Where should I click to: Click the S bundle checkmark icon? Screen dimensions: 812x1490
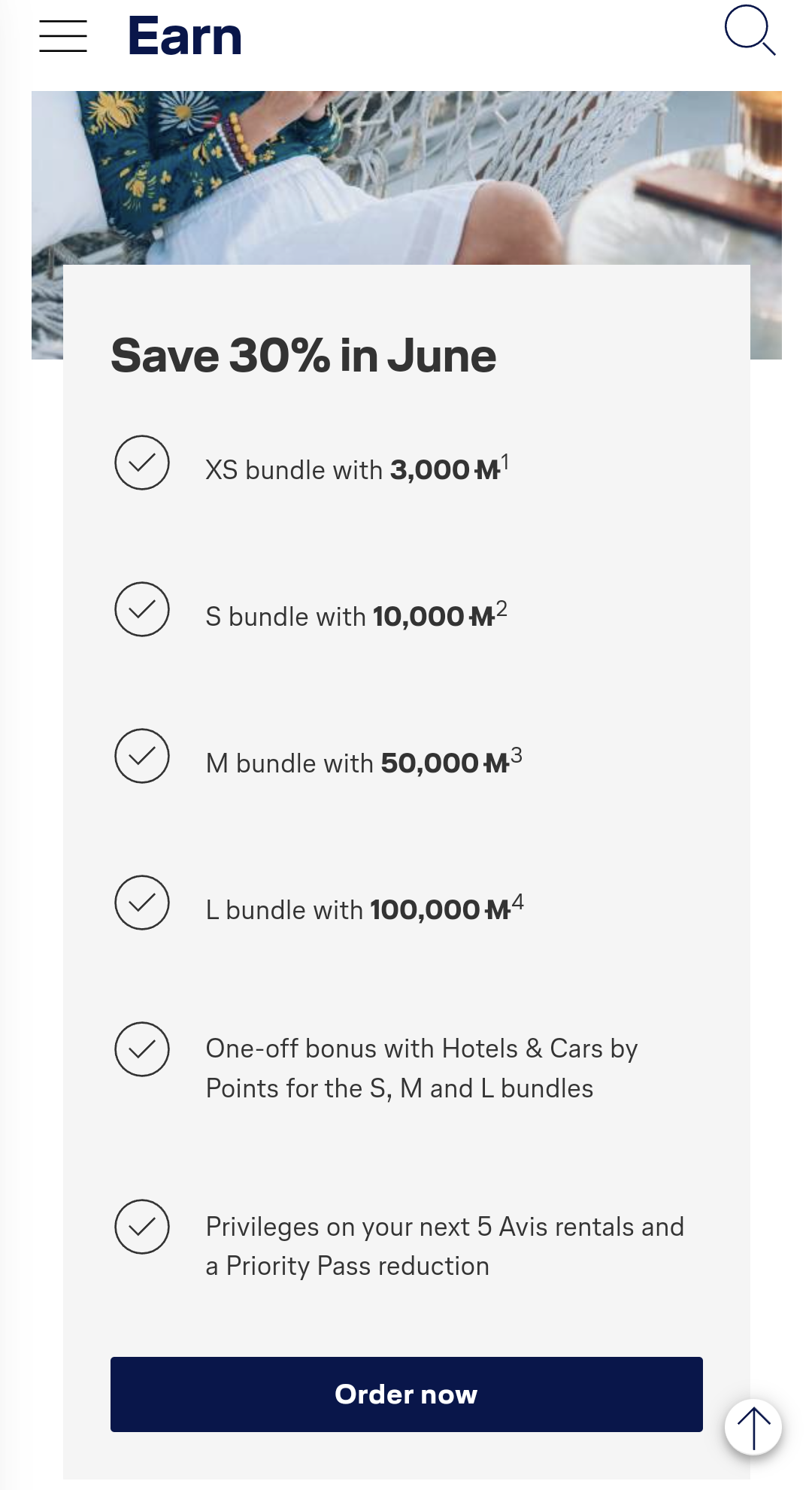(x=142, y=609)
